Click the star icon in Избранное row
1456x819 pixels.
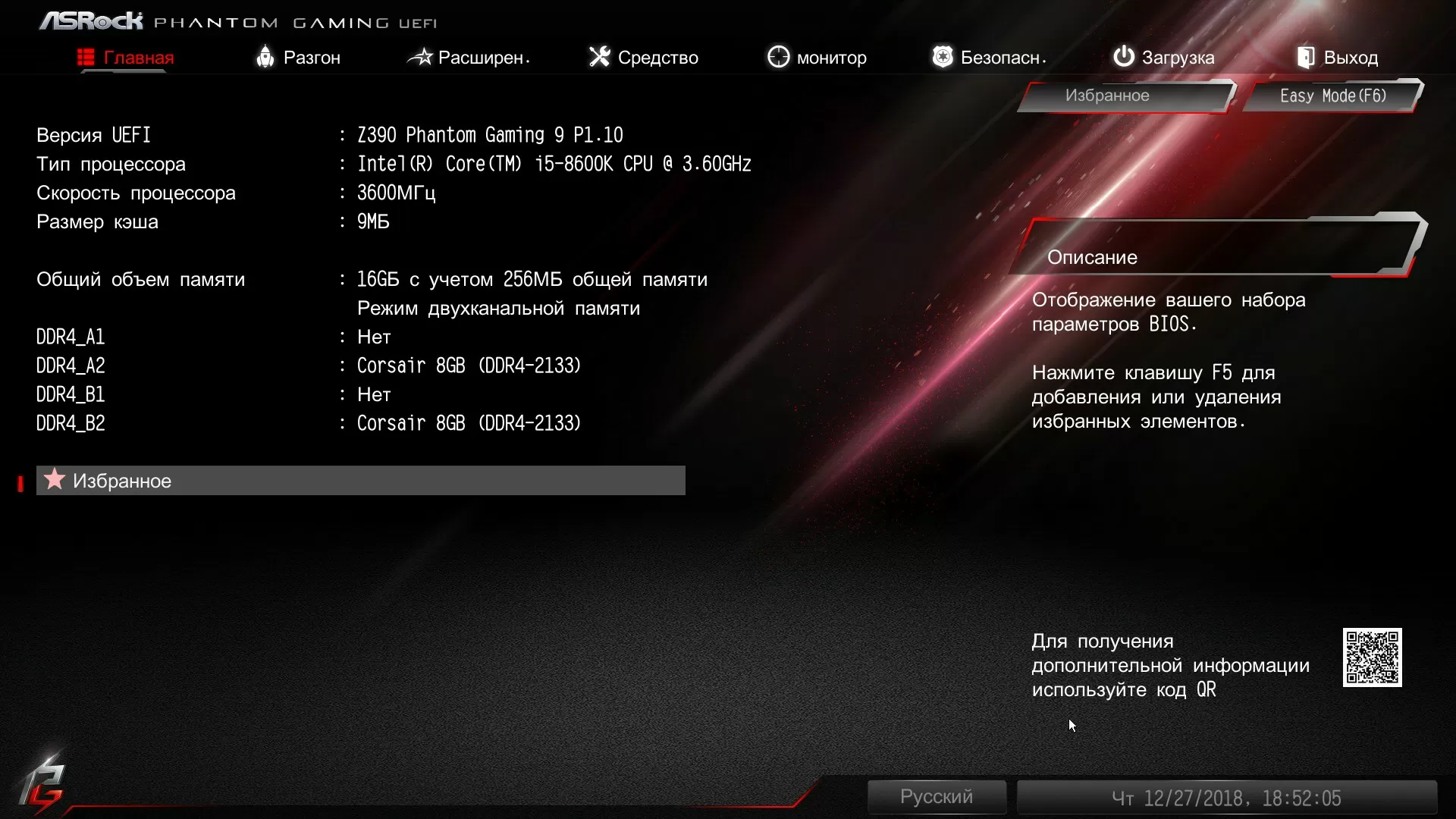point(55,479)
